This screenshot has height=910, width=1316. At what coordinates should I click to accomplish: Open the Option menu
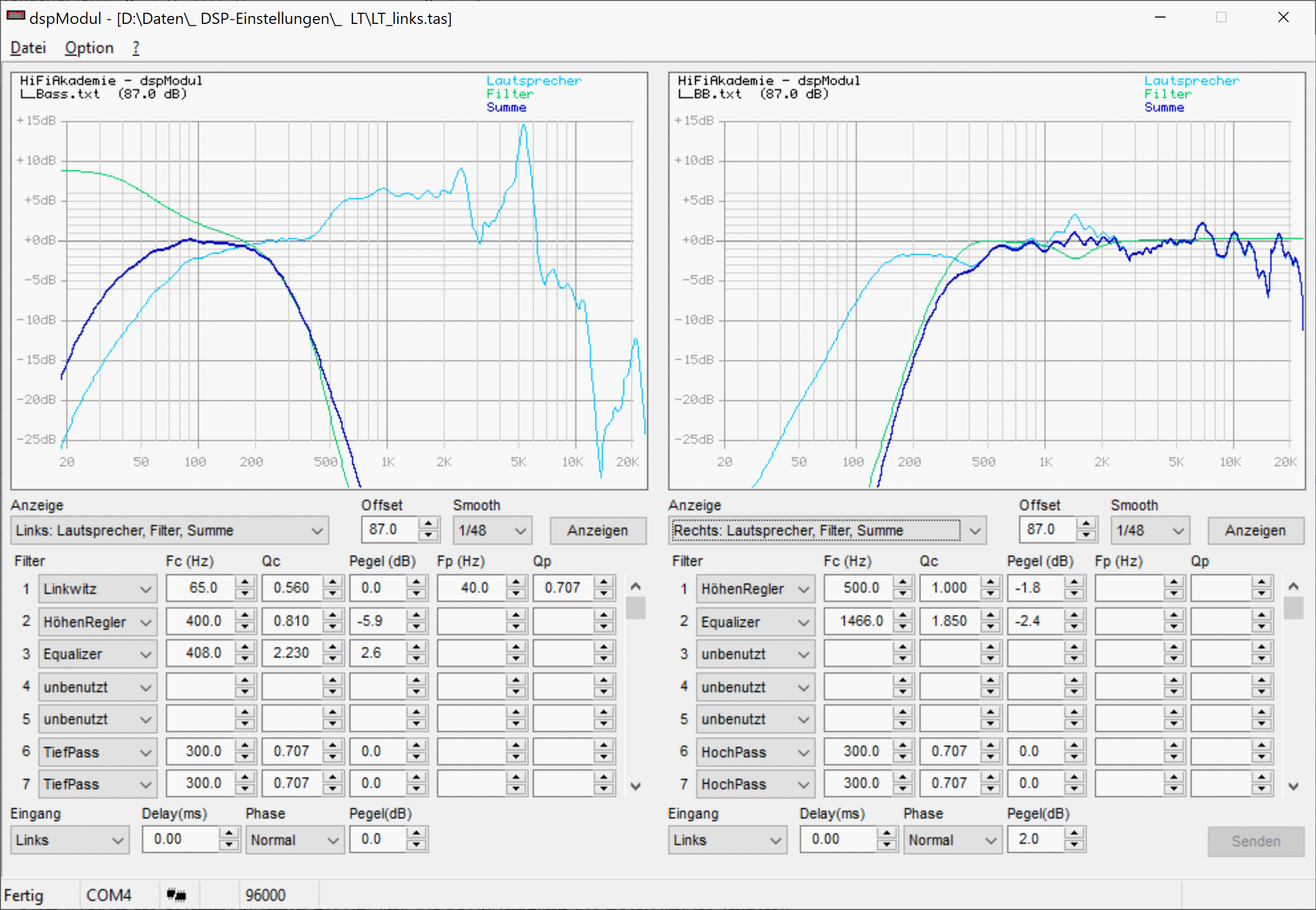[x=89, y=48]
